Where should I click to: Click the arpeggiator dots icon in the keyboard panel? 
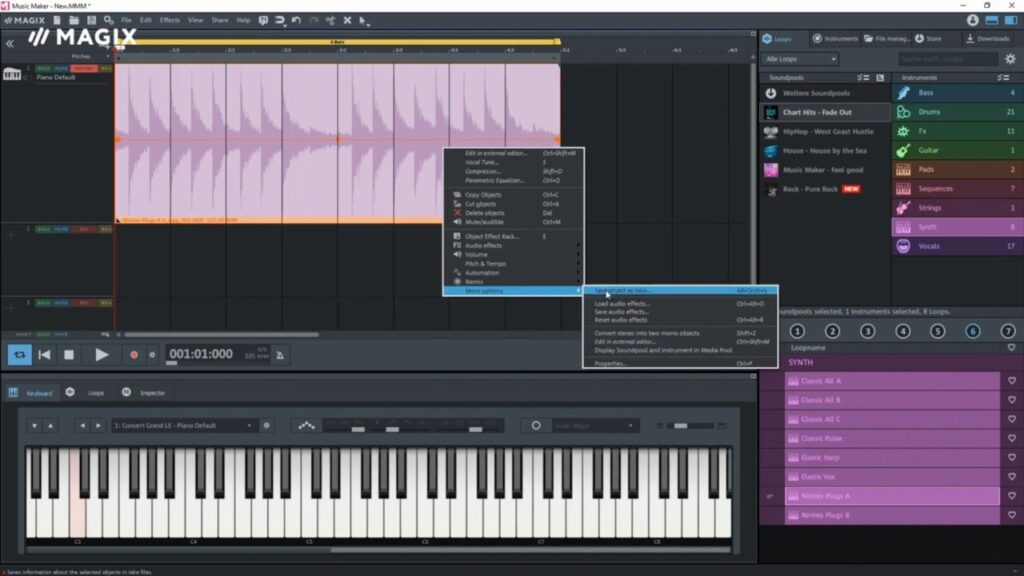coord(306,426)
